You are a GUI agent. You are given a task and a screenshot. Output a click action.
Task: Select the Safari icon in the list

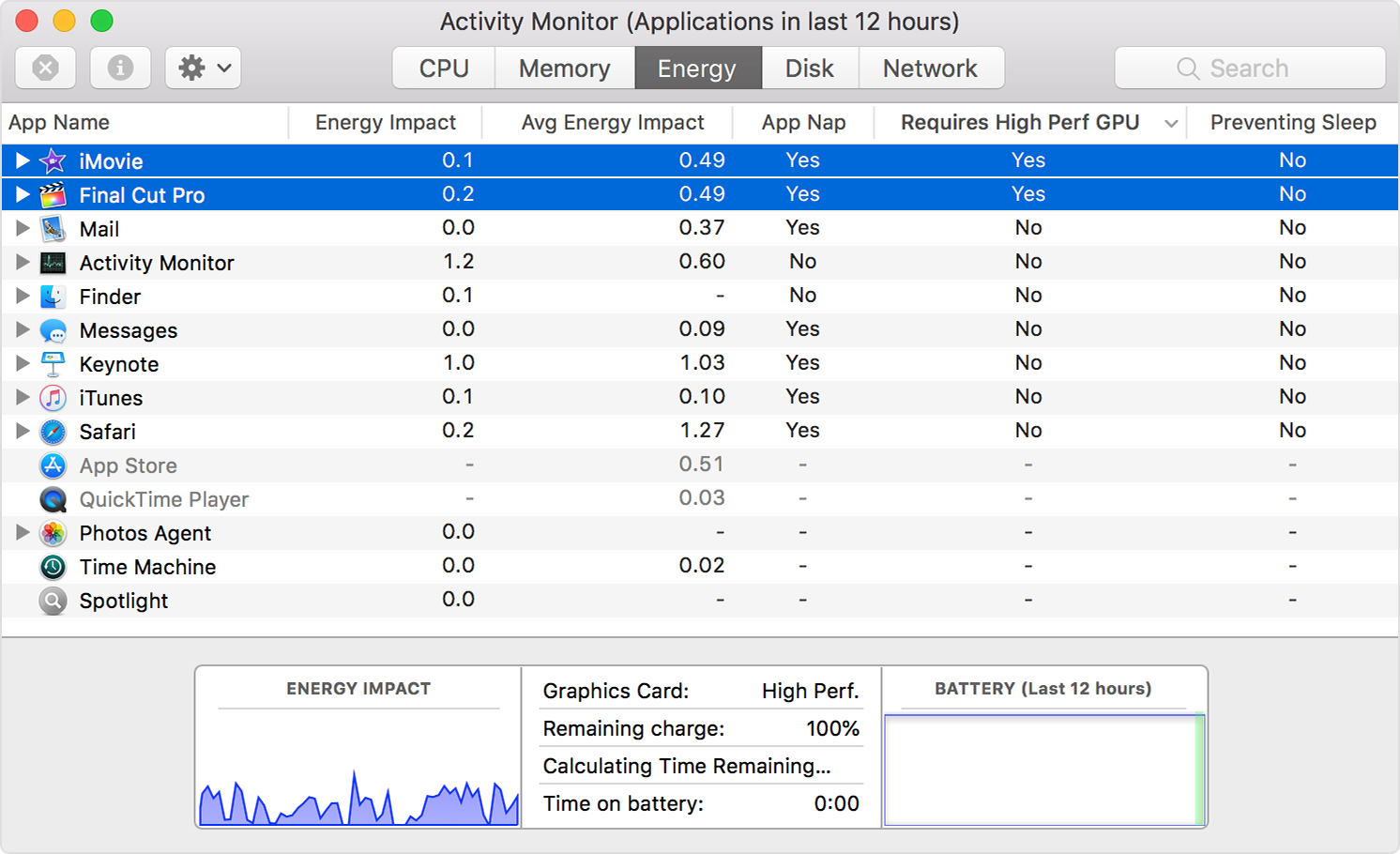(x=53, y=431)
